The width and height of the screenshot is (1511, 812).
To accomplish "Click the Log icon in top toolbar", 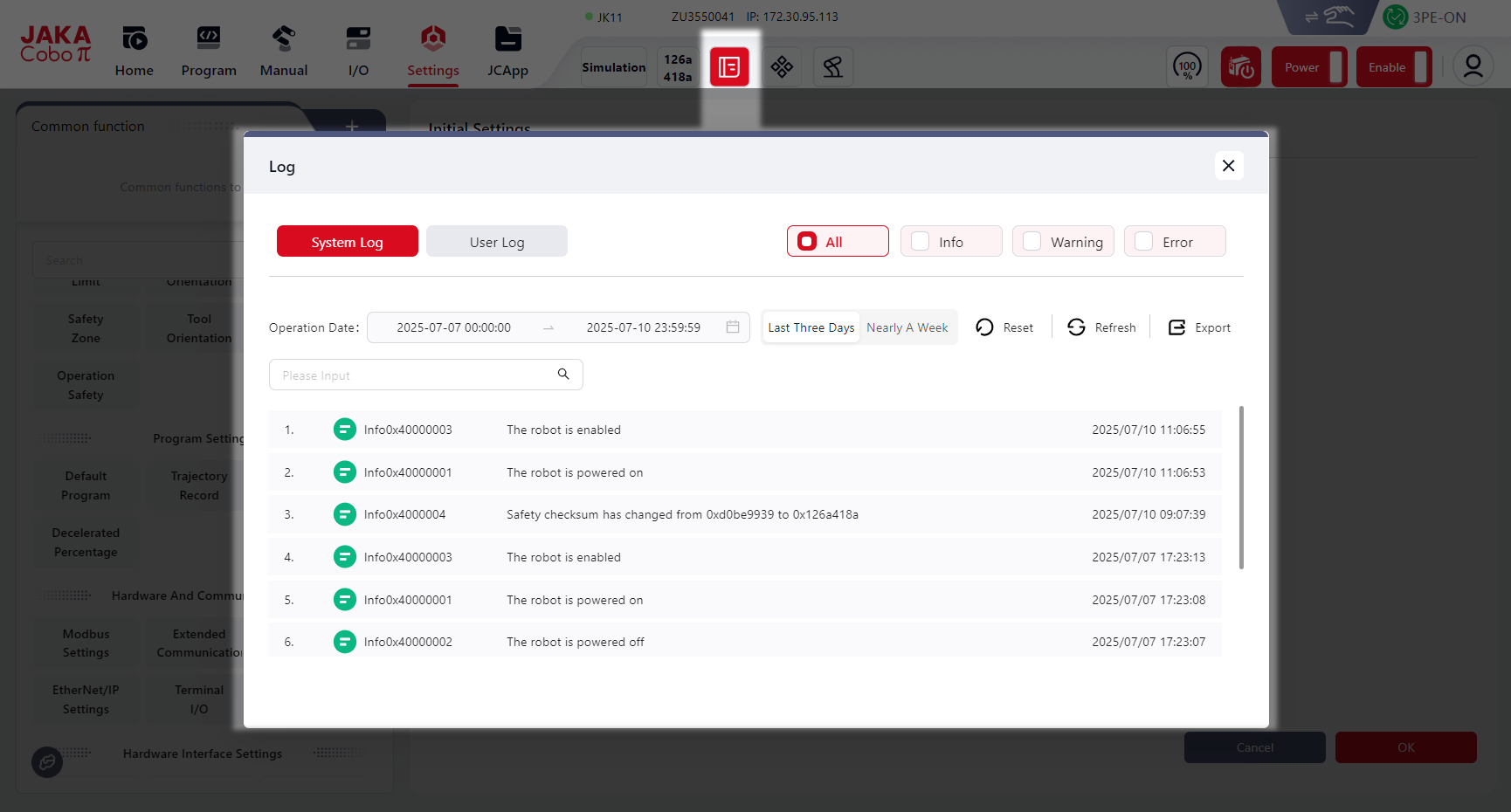I will (x=729, y=67).
